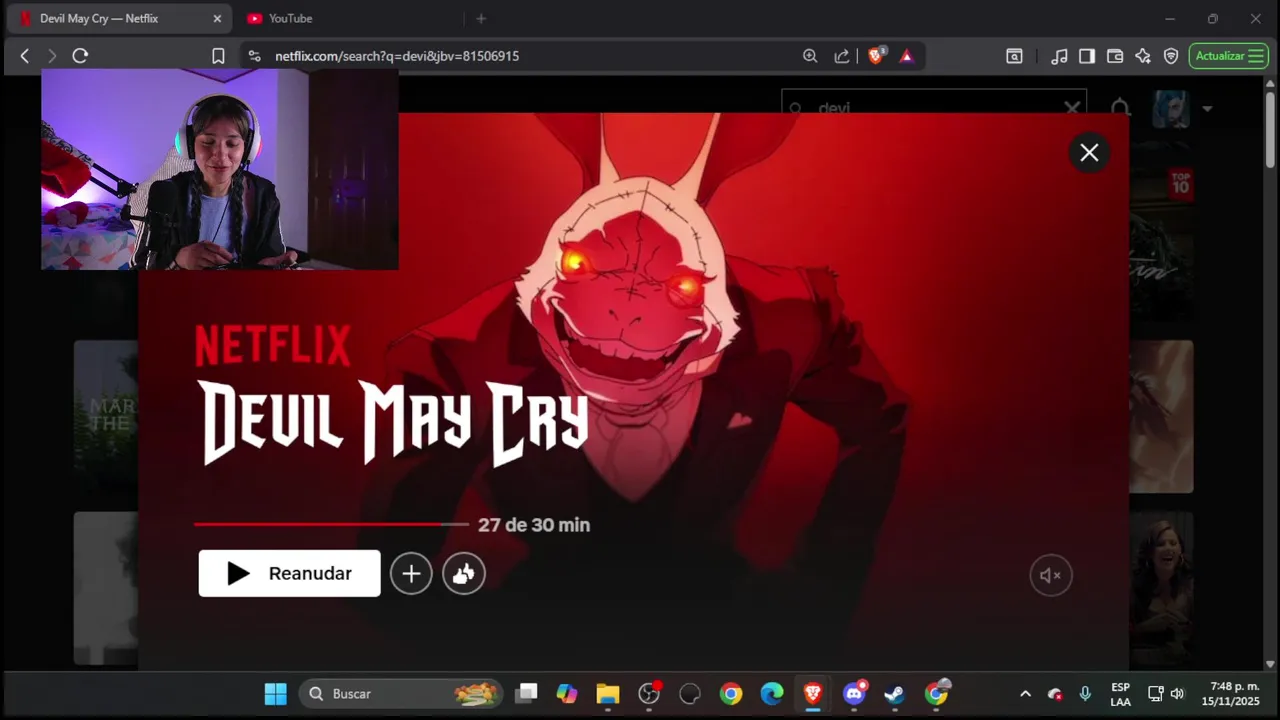Screen dimensions: 1280x720
Task: Open Microsoft Edge from the taskbar
Action: 772,693
